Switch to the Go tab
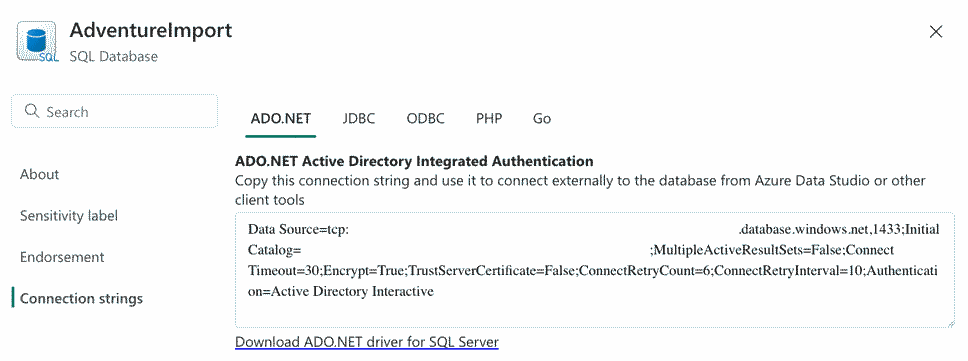This screenshot has width=968, height=361. tap(541, 118)
